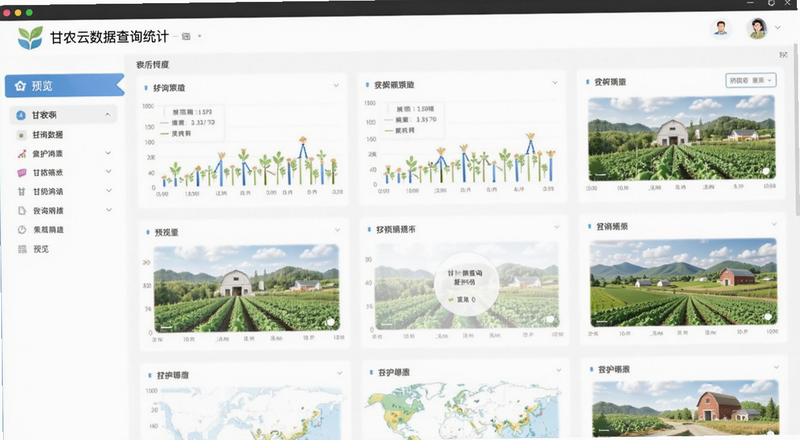
Task: Click the gray grid icon at sidebar bottom
Action: tap(22, 249)
